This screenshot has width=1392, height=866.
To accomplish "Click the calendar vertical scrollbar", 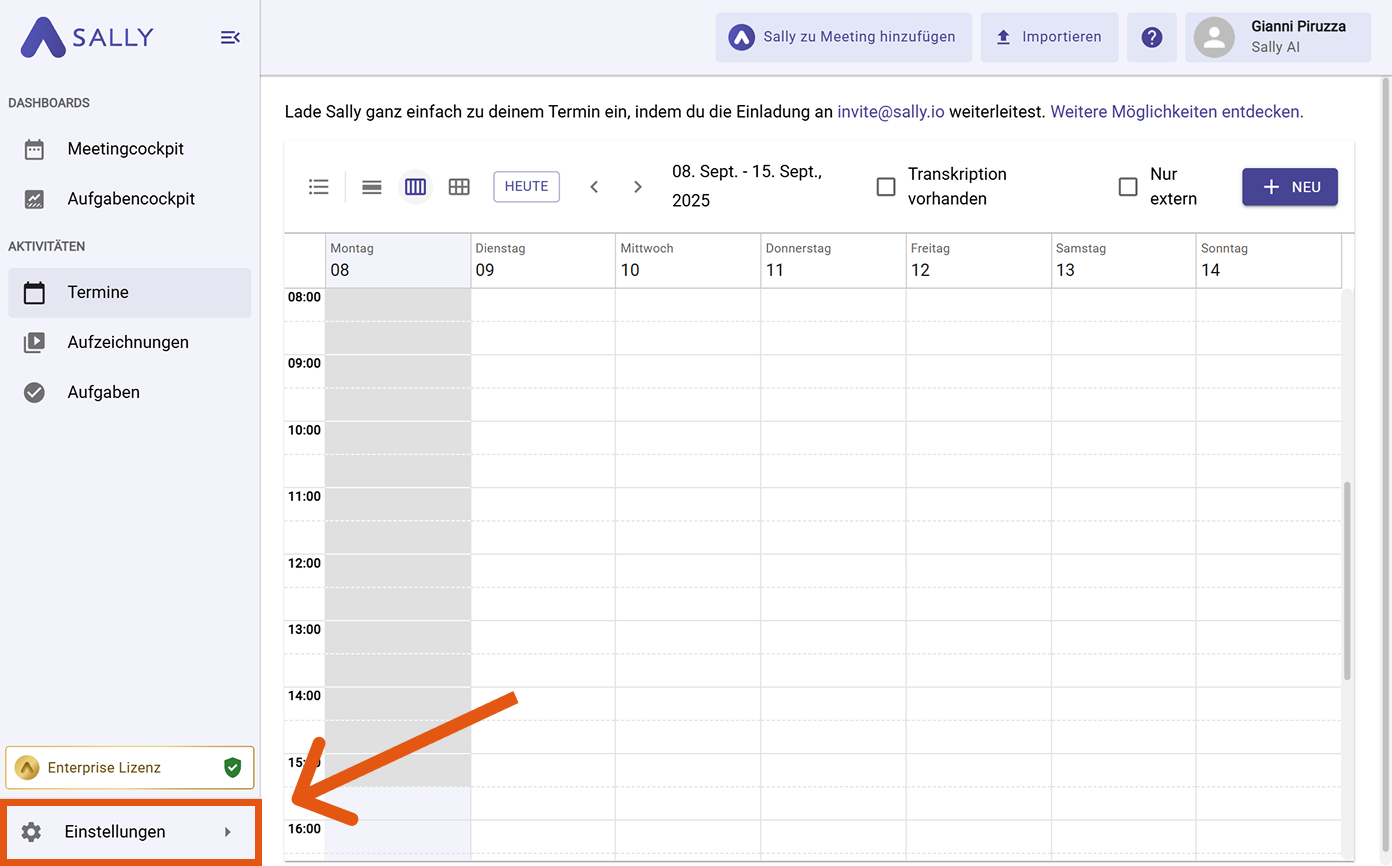I will (1347, 580).
